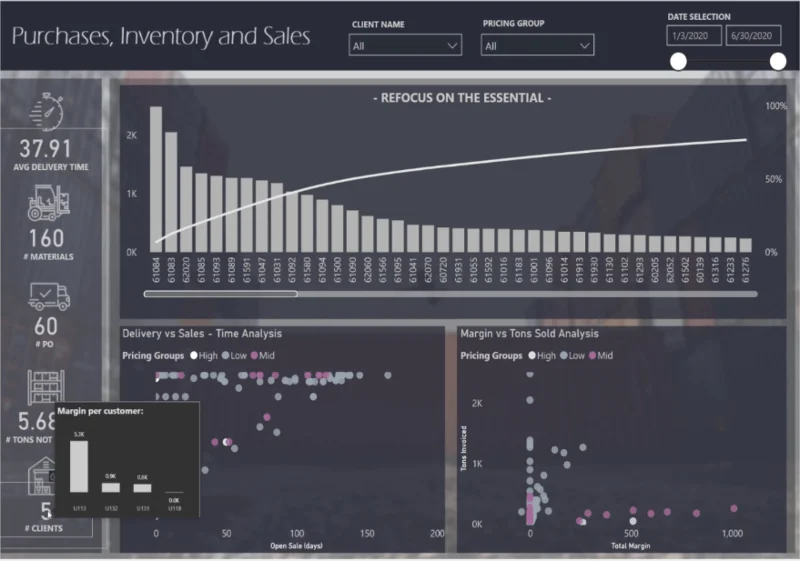This screenshot has height=561, width=800.
Task: Click the Purchases, Inventory and Sales heading
Action: (161, 36)
